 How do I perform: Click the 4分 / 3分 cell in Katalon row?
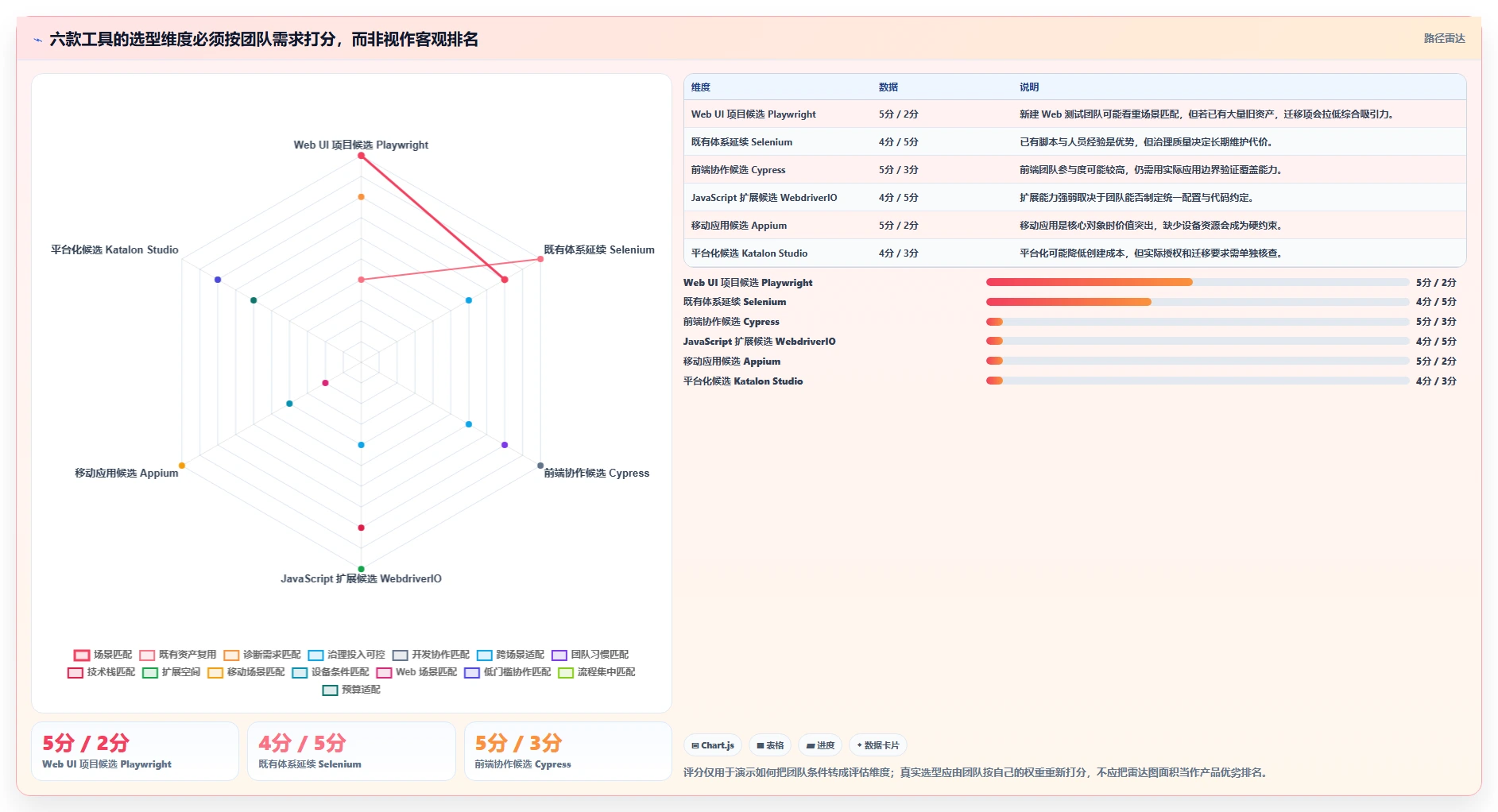[x=898, y=253]
